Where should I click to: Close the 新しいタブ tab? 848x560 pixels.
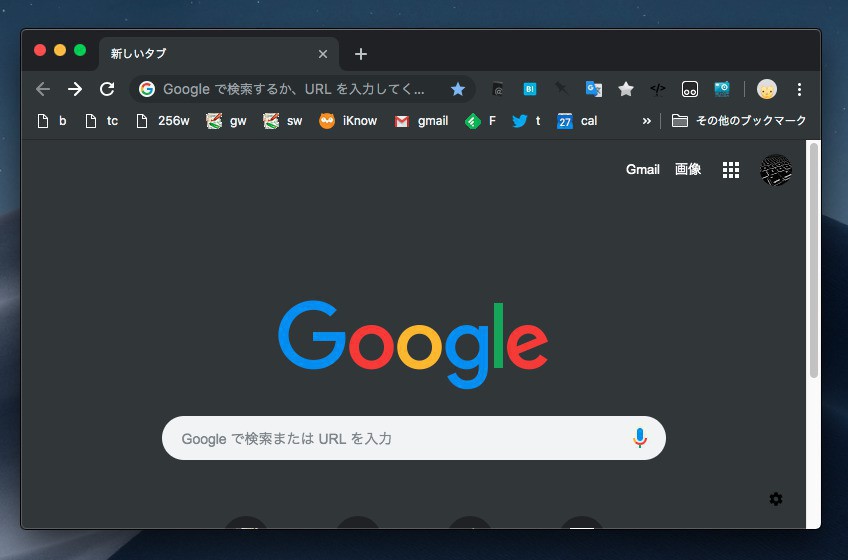pos(323,54)
